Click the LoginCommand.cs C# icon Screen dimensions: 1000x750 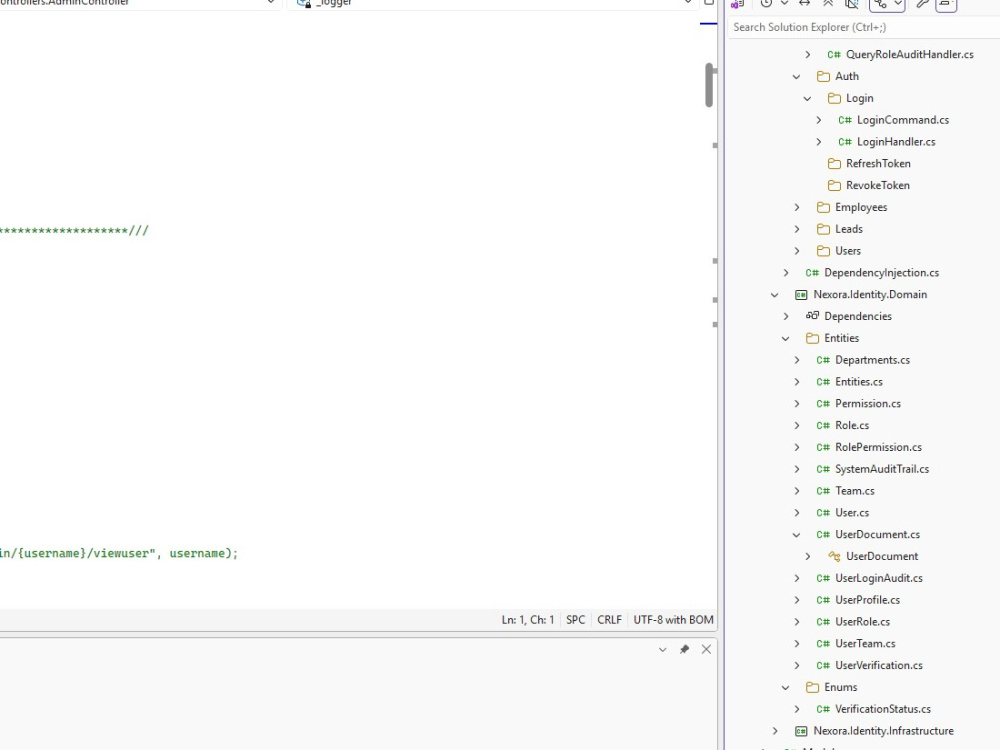tap(844, 120)
